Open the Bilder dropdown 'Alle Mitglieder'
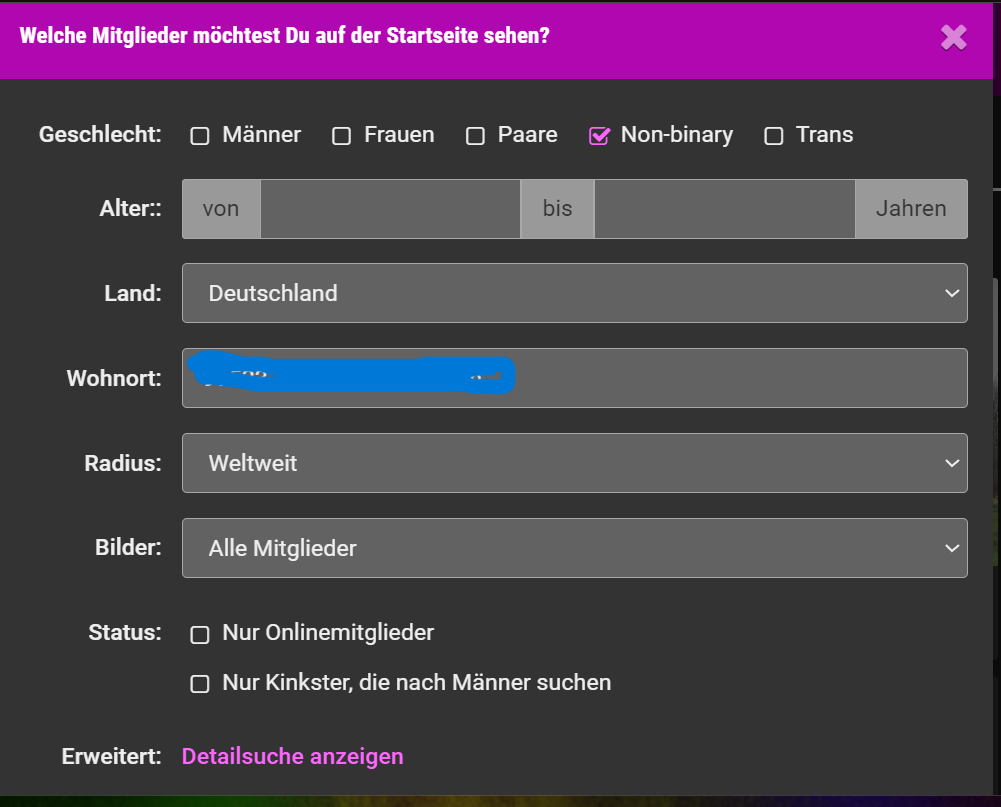The image size is (1001, 807). point(574,548)
